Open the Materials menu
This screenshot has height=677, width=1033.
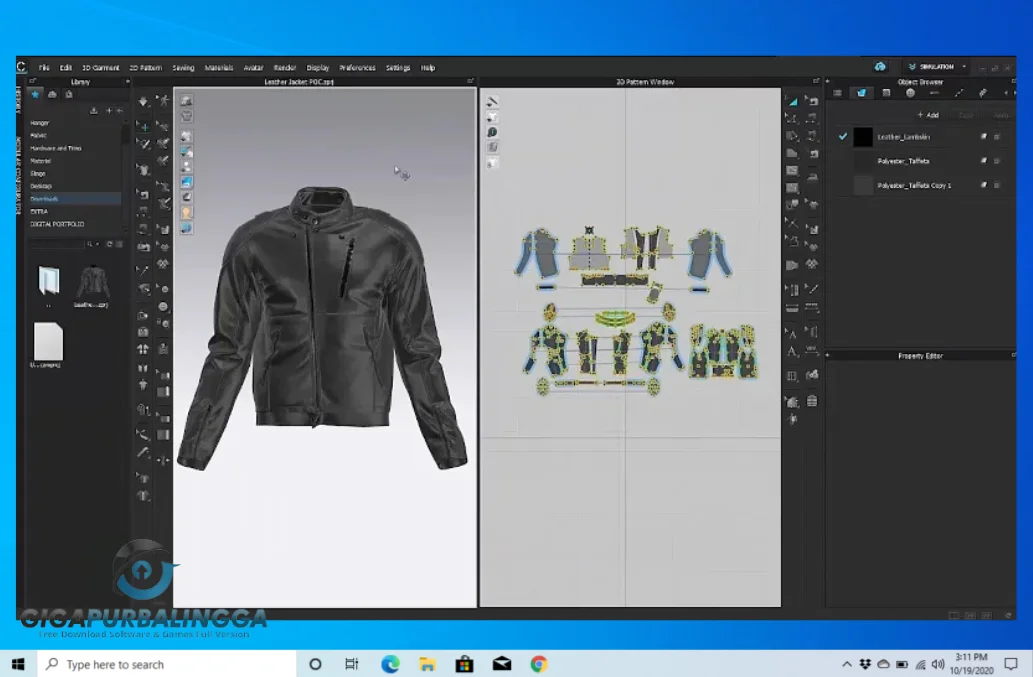[x=218, y=68]
